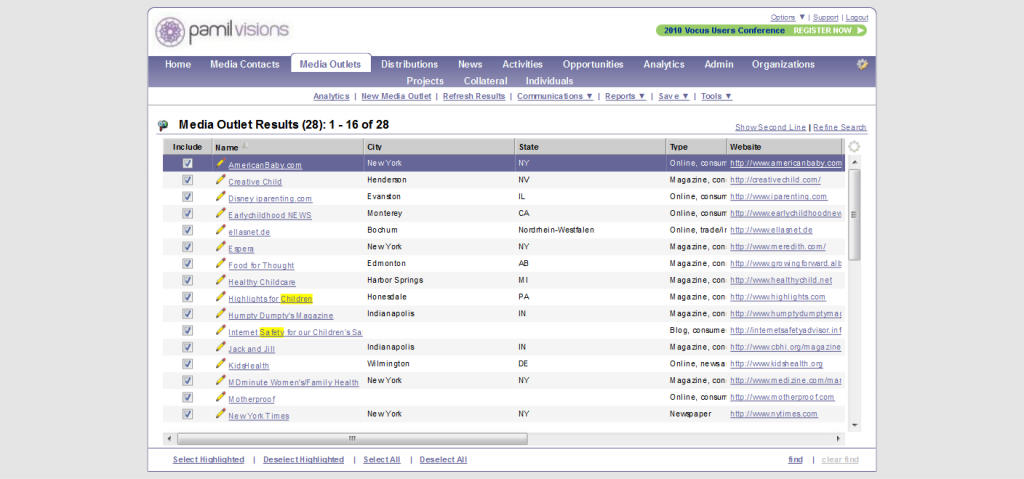Image resolution: width=1024 pixels, height=479 pixels.
Task: Click the Refresh Results link
Action: coord(474,96)
